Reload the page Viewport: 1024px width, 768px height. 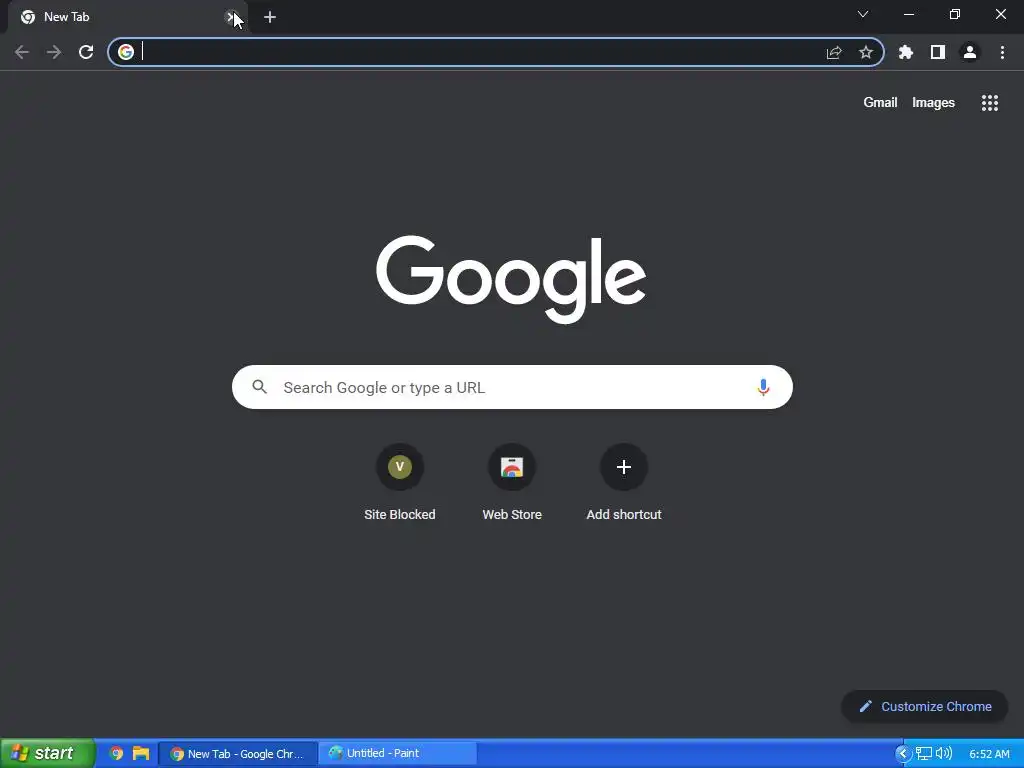[86, 52]
